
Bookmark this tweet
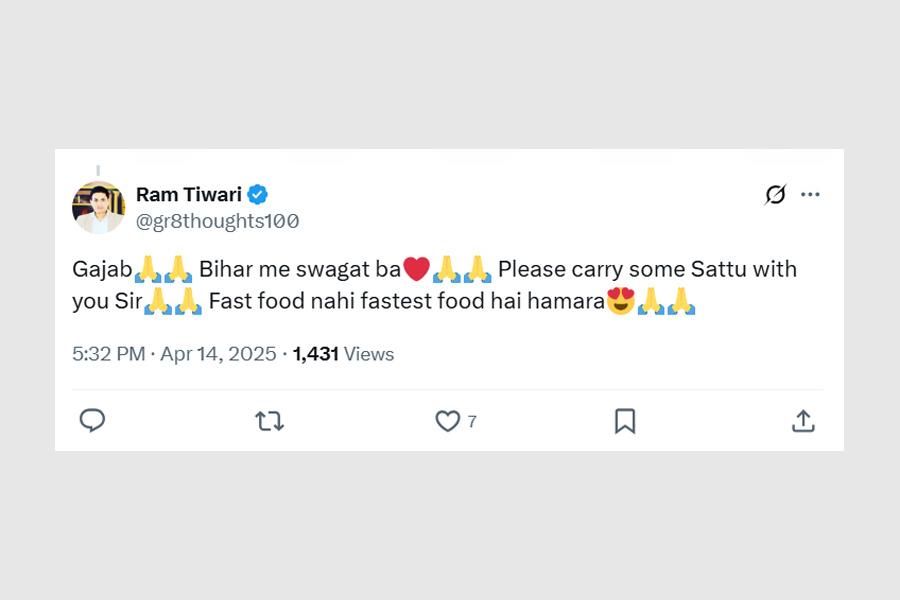(x=625, y=421)
